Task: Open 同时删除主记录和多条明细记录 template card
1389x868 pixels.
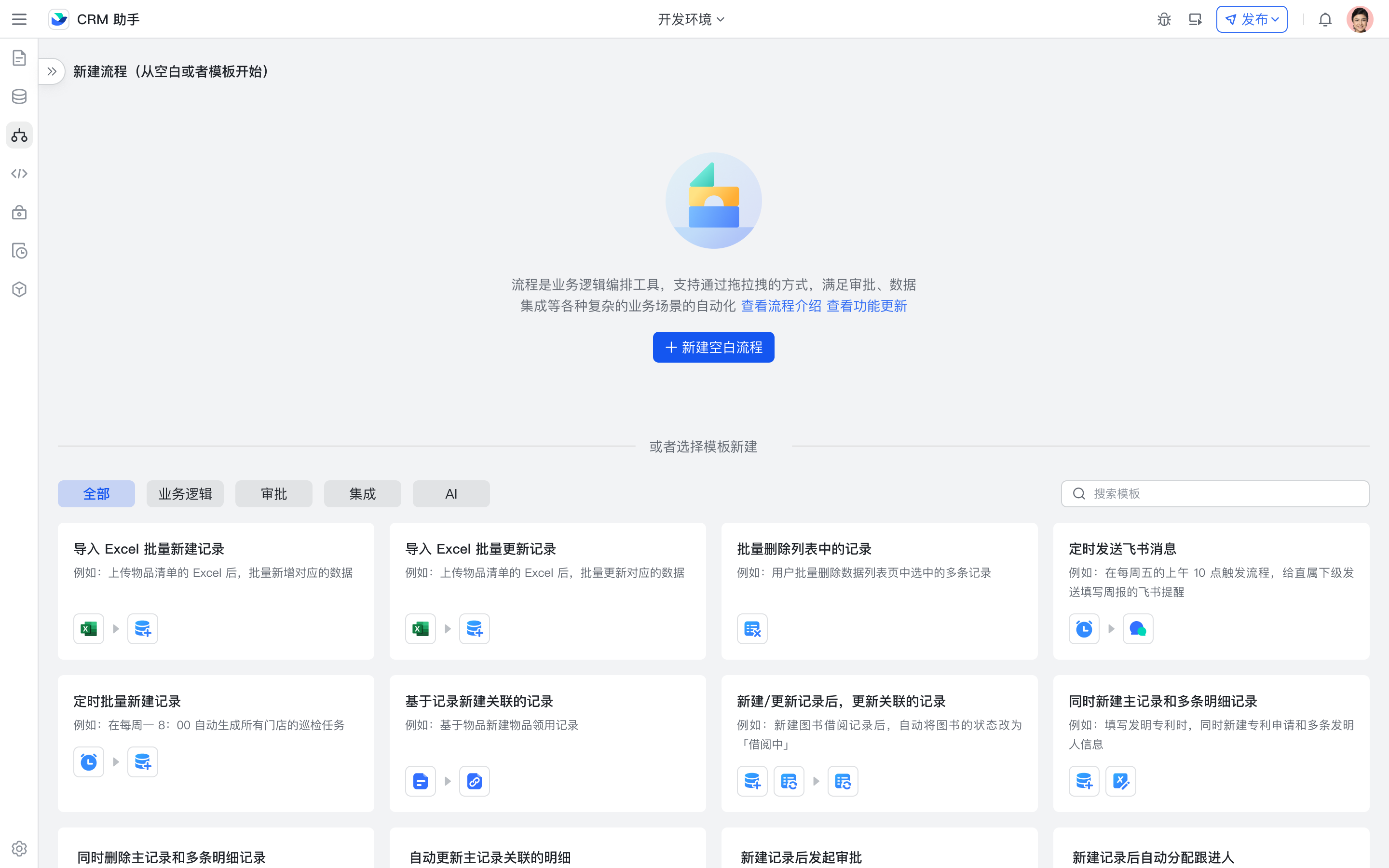Action: (216, 848)
